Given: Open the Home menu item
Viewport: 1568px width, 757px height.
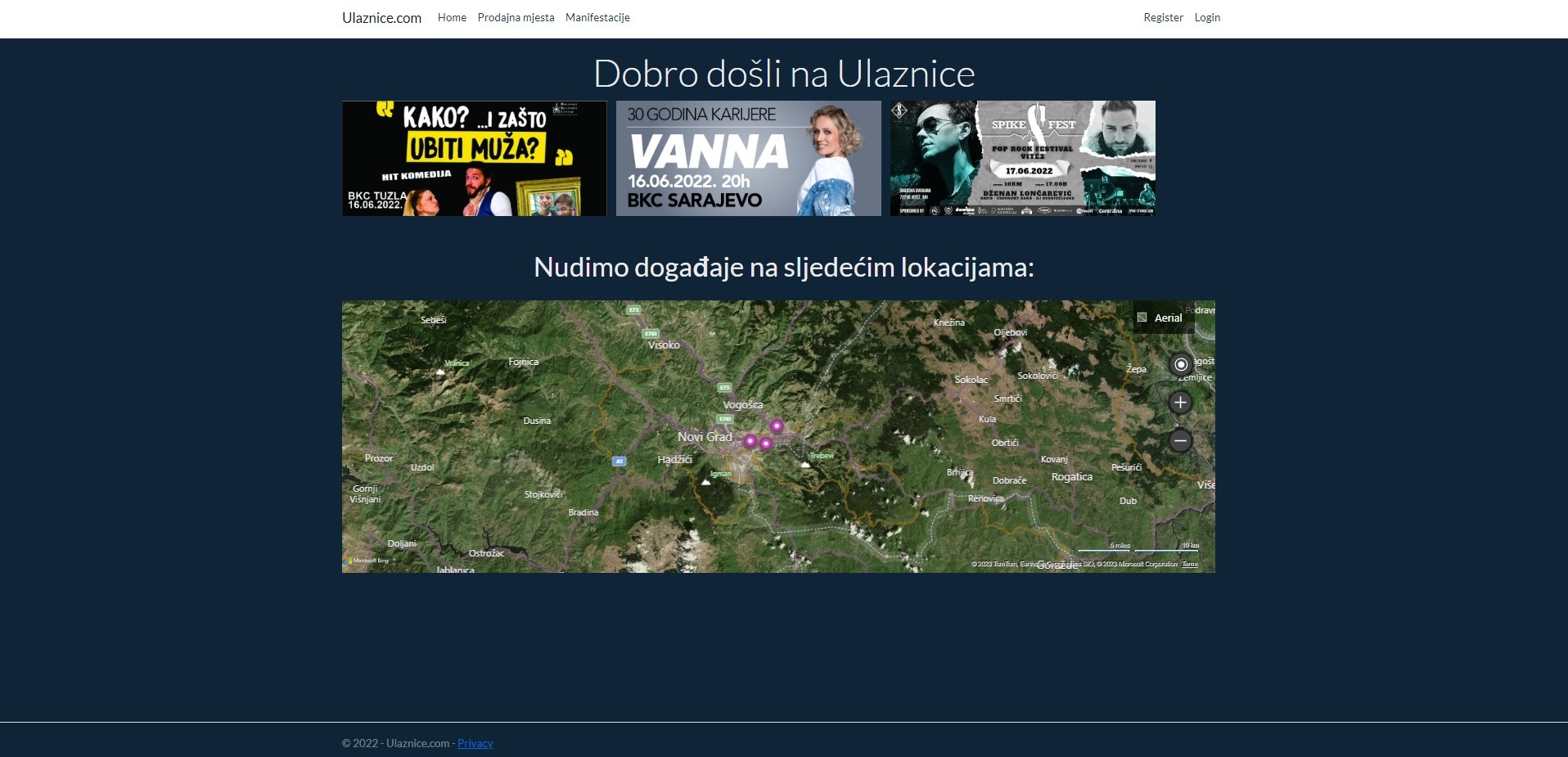Looking at the screenshot, I should point(452,17).
